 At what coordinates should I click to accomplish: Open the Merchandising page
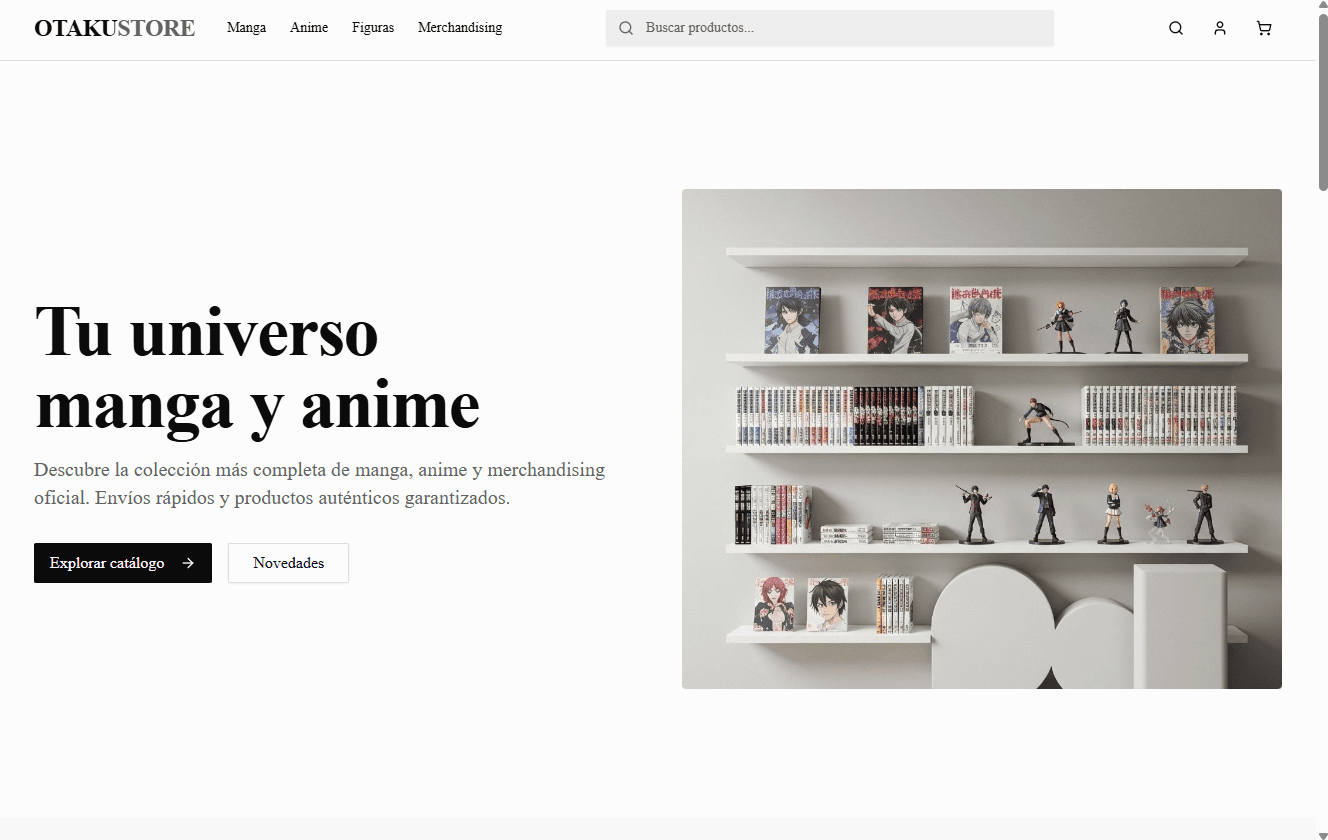(459, 28)
